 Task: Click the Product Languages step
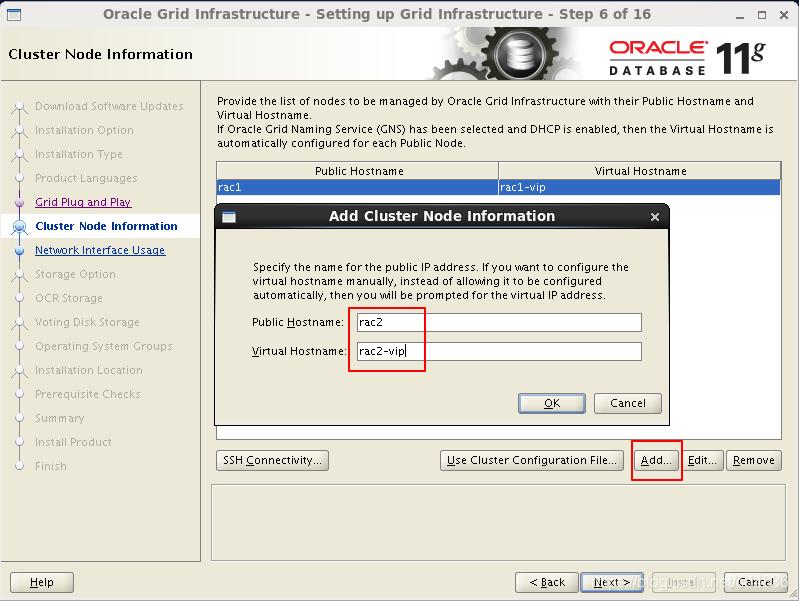(86, 178)
